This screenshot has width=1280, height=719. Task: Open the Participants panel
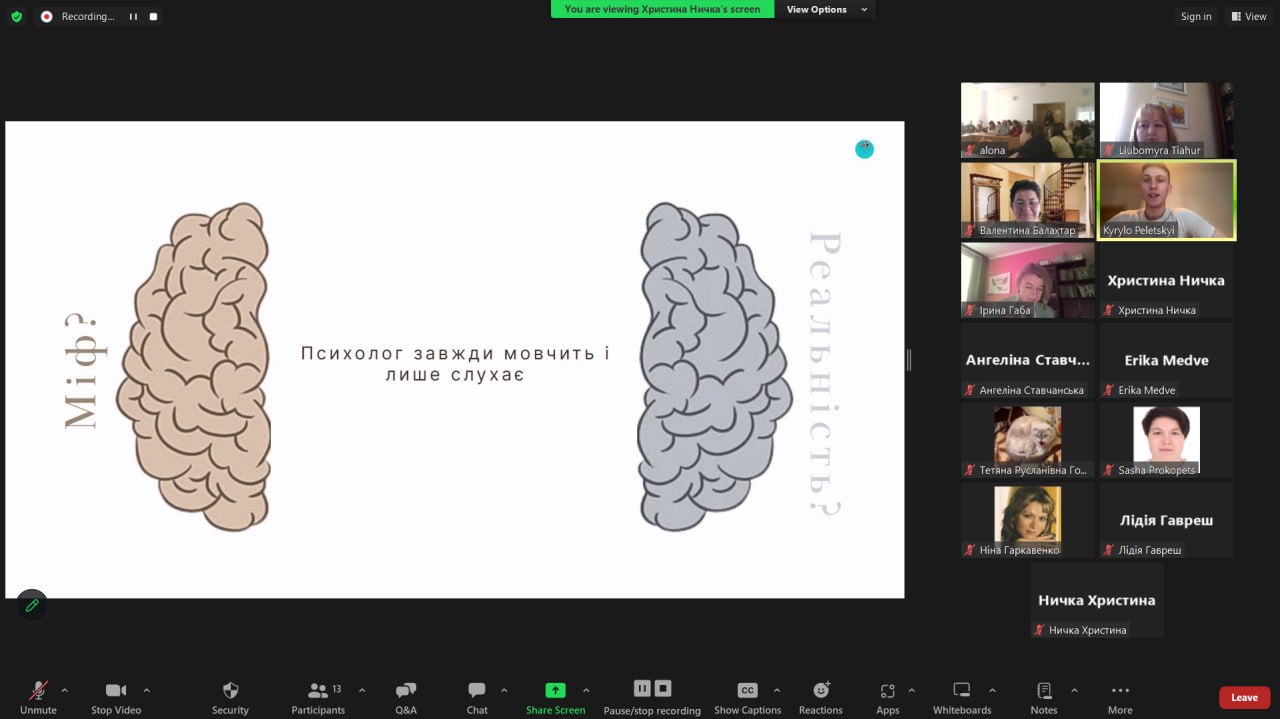click(318, 697)
